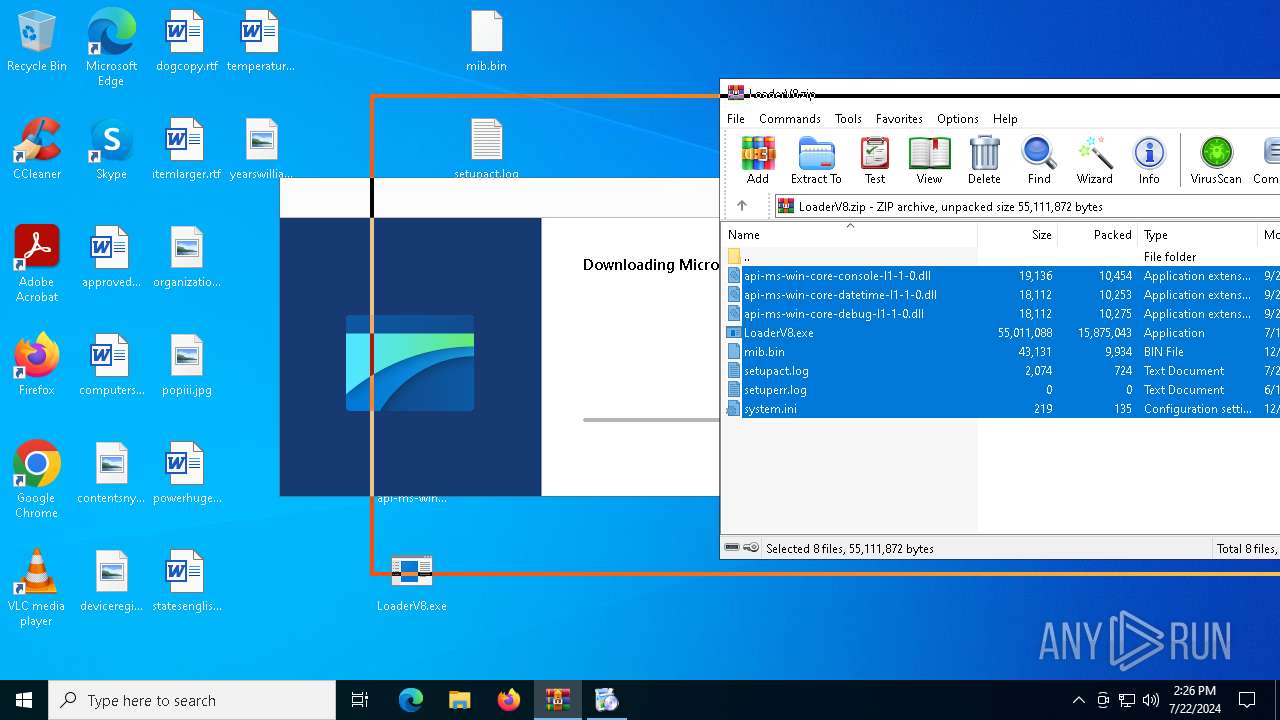The image size is (1280, 720).
Task: Click the View toolbar icon
Action: point(929,161)
